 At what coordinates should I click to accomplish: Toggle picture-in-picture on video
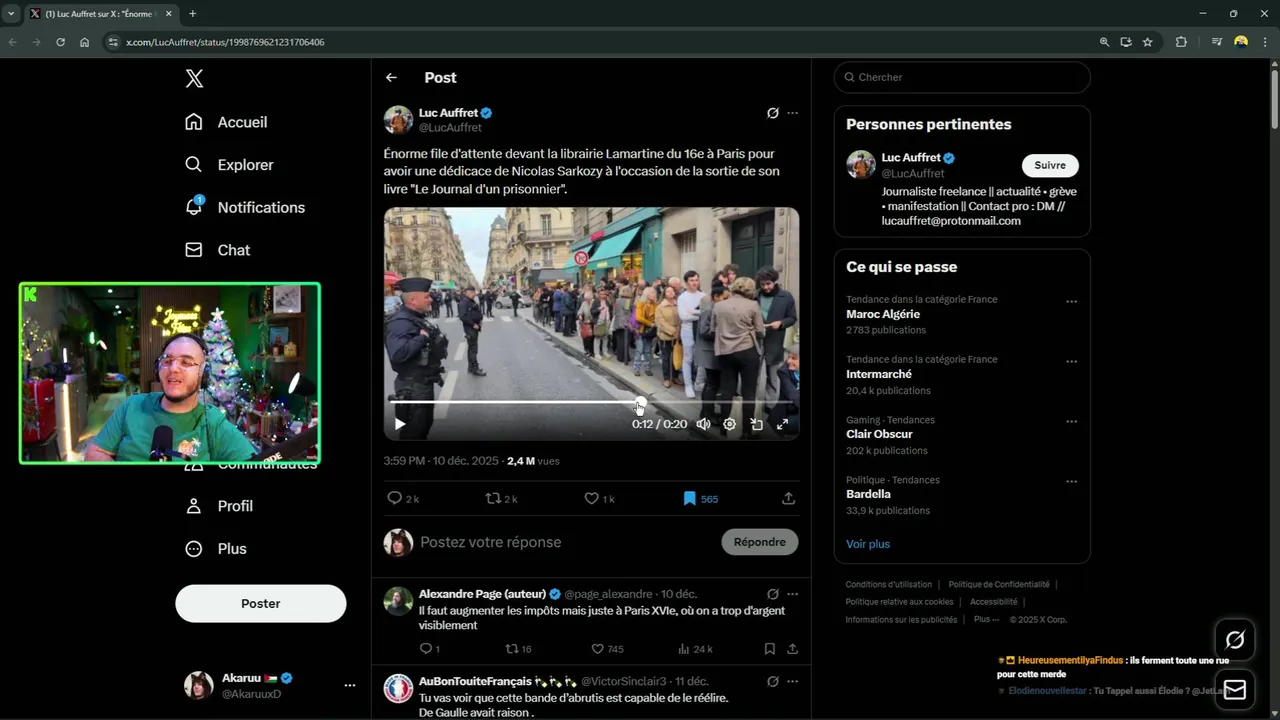pyautogui.click(x=756, y=424)
